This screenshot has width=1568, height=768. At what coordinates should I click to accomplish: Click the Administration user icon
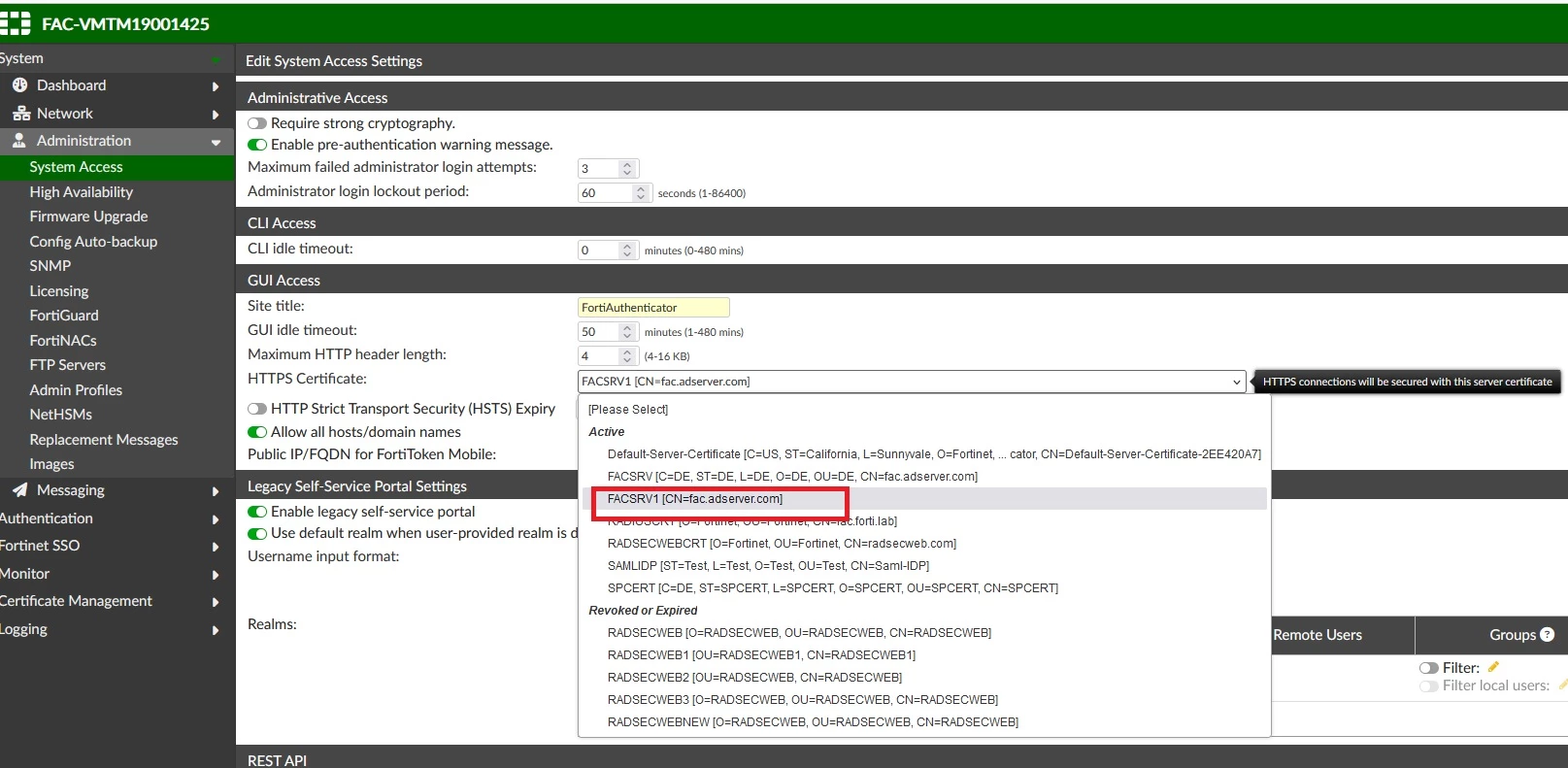pos(19,141)
